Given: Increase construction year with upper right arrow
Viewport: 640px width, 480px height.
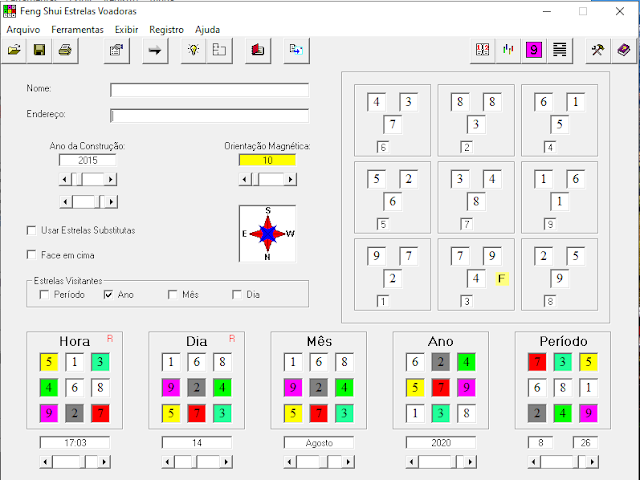Looking at the screenshot, I should click(x=111, y=179).
